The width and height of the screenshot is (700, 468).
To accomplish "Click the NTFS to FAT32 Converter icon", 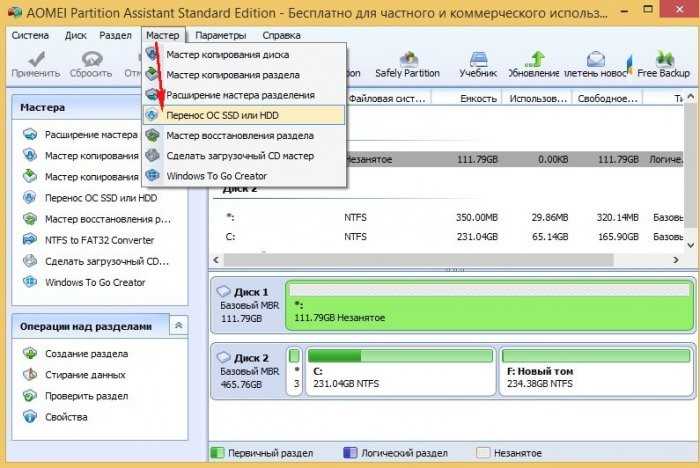I will coord(30,239).
